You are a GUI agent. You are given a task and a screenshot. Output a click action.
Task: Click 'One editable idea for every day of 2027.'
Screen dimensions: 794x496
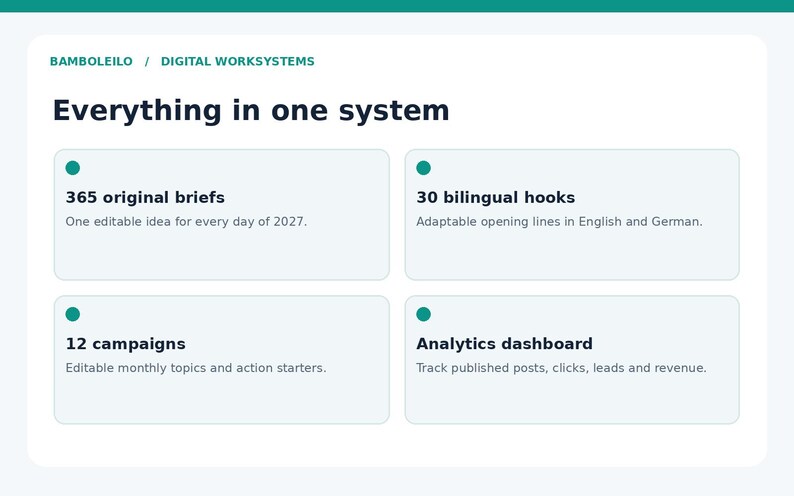(x=186, y=222)
